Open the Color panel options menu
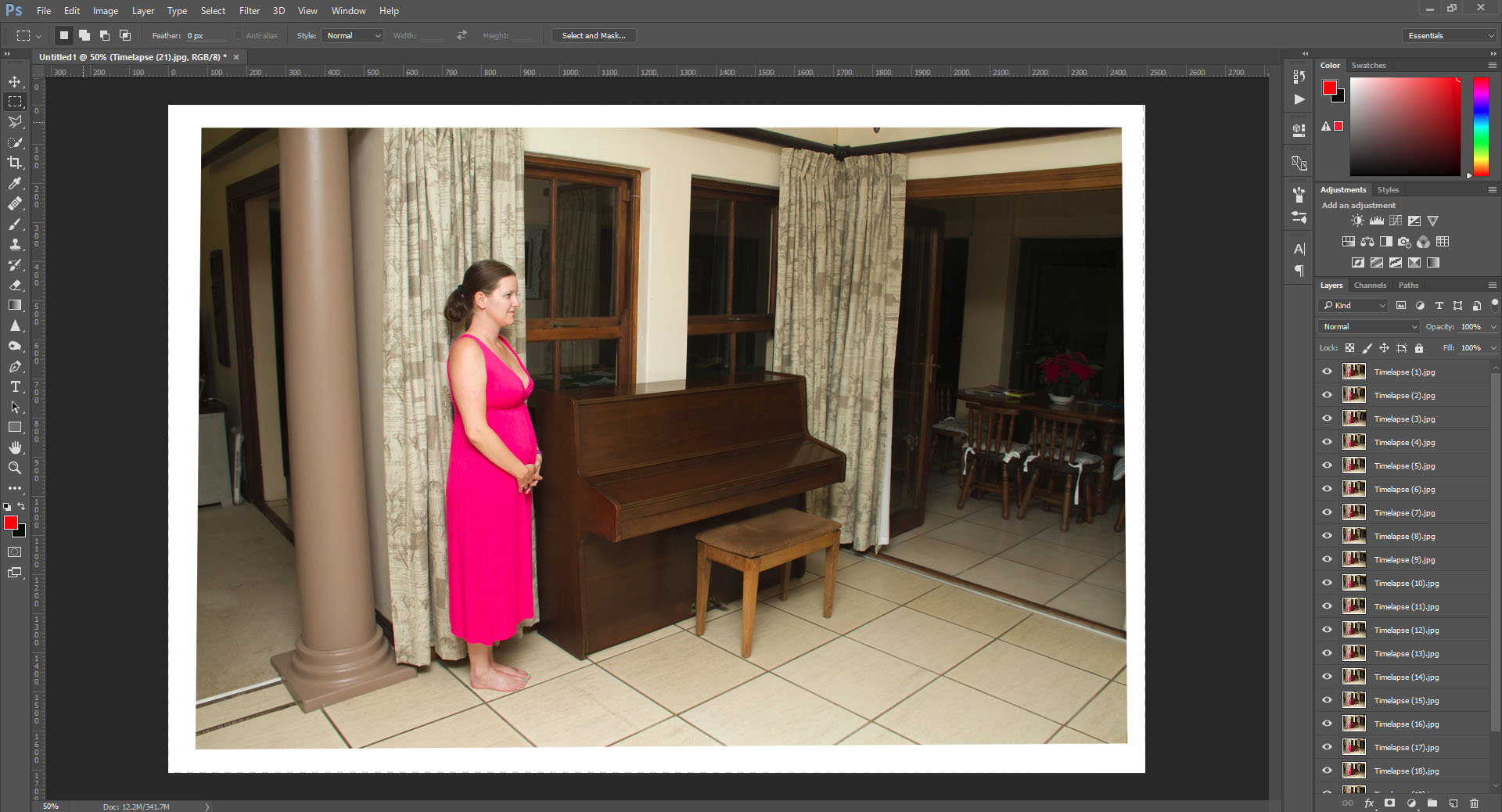 (x=1493, y=66)
